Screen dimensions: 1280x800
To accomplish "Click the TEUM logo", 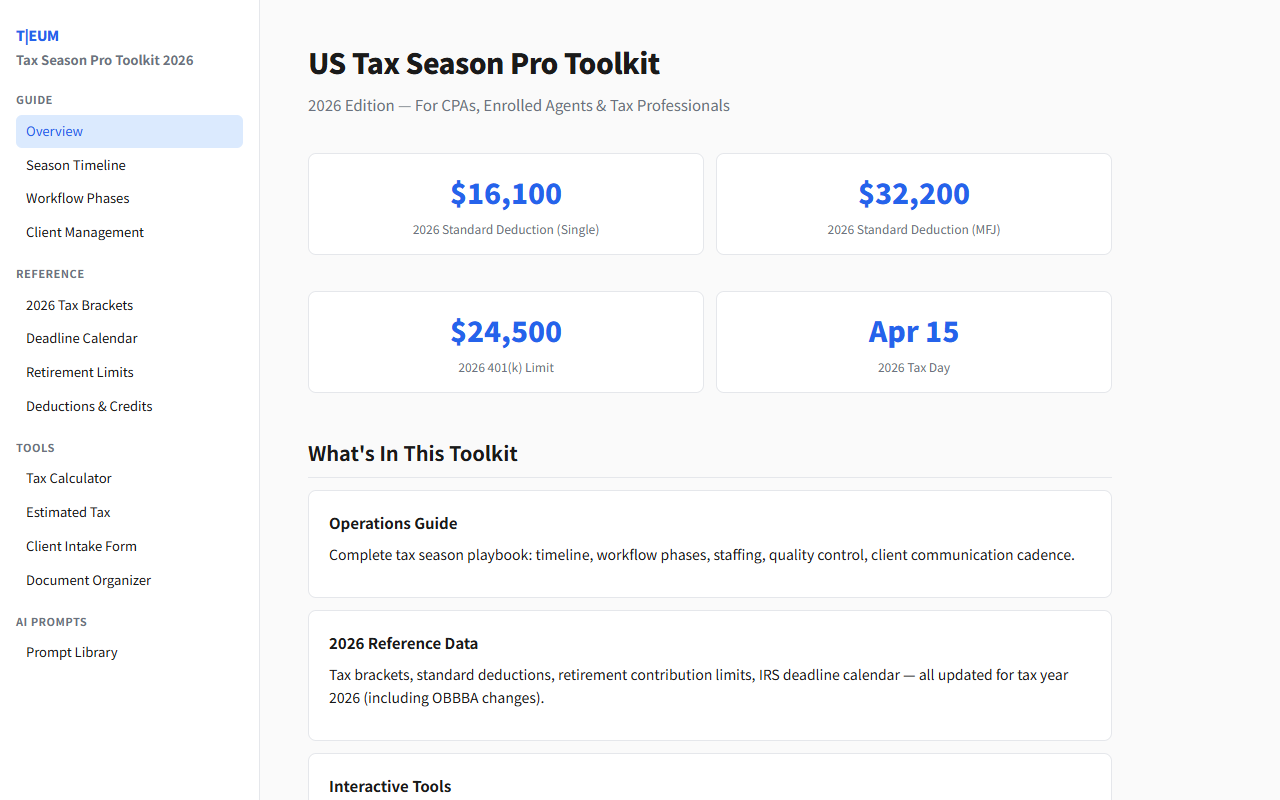I will 38,36.
